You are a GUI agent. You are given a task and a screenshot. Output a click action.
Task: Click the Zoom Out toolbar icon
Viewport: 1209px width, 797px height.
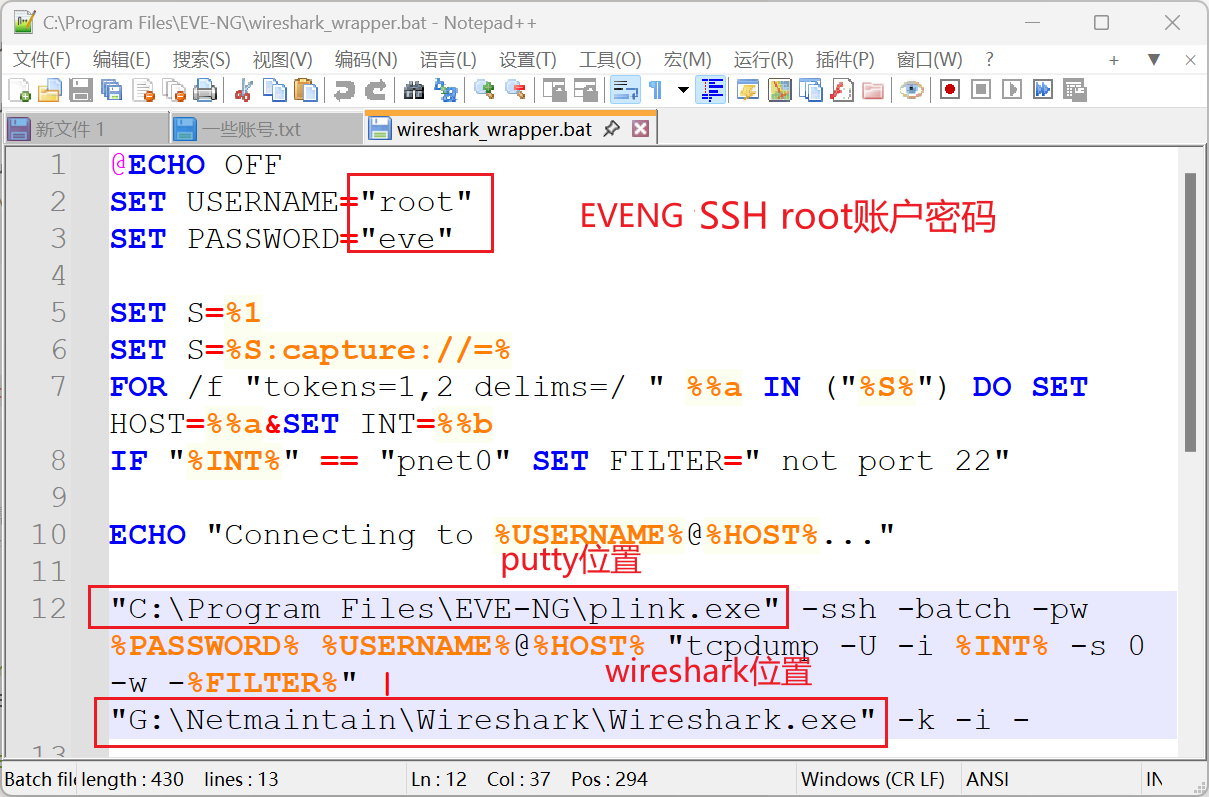[515, 91]
